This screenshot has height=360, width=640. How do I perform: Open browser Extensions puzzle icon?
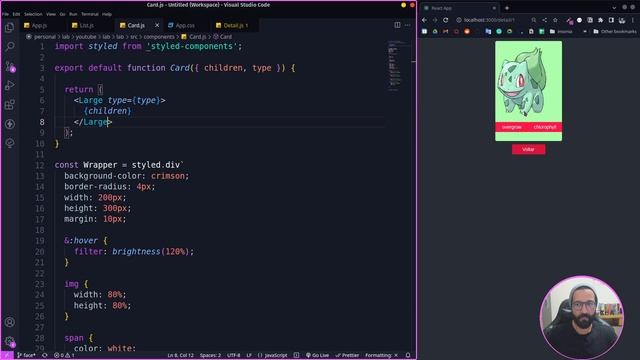tap(600, 20)
